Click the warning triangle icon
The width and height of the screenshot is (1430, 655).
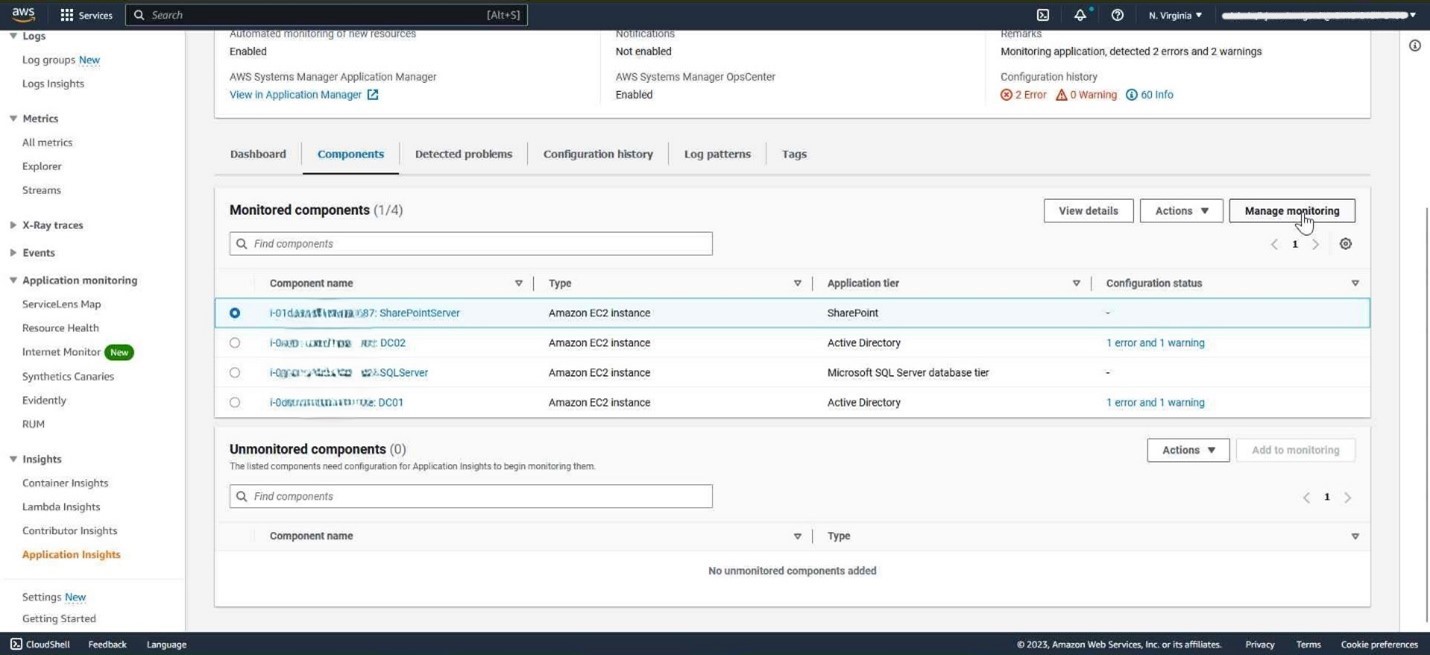coord(1061,95)
